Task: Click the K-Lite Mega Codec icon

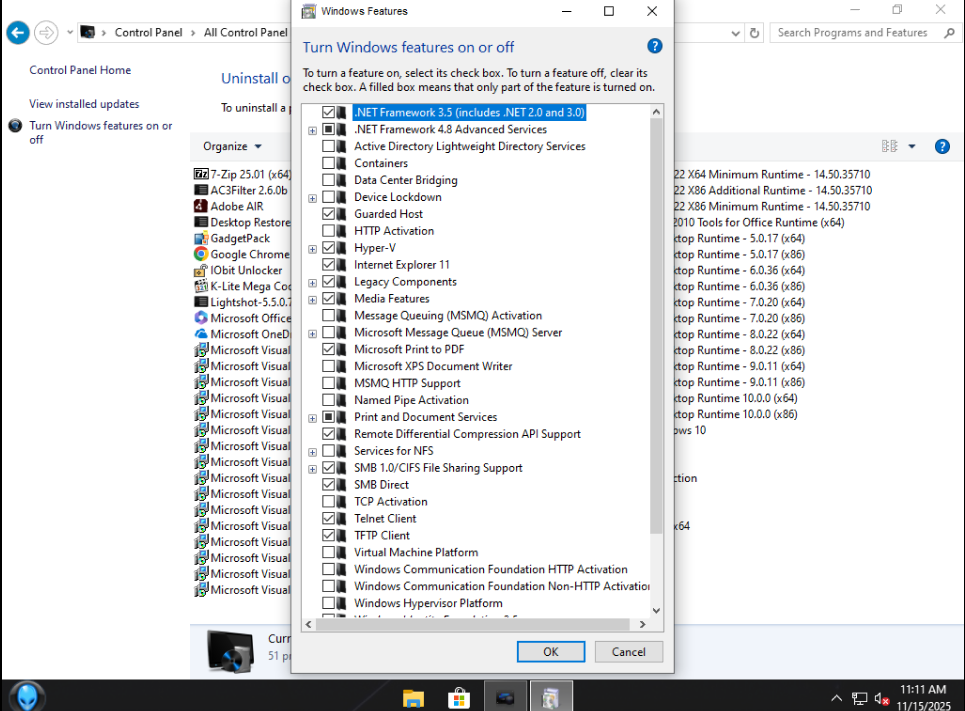Action: pyautogui.click(x=201, y=286)
